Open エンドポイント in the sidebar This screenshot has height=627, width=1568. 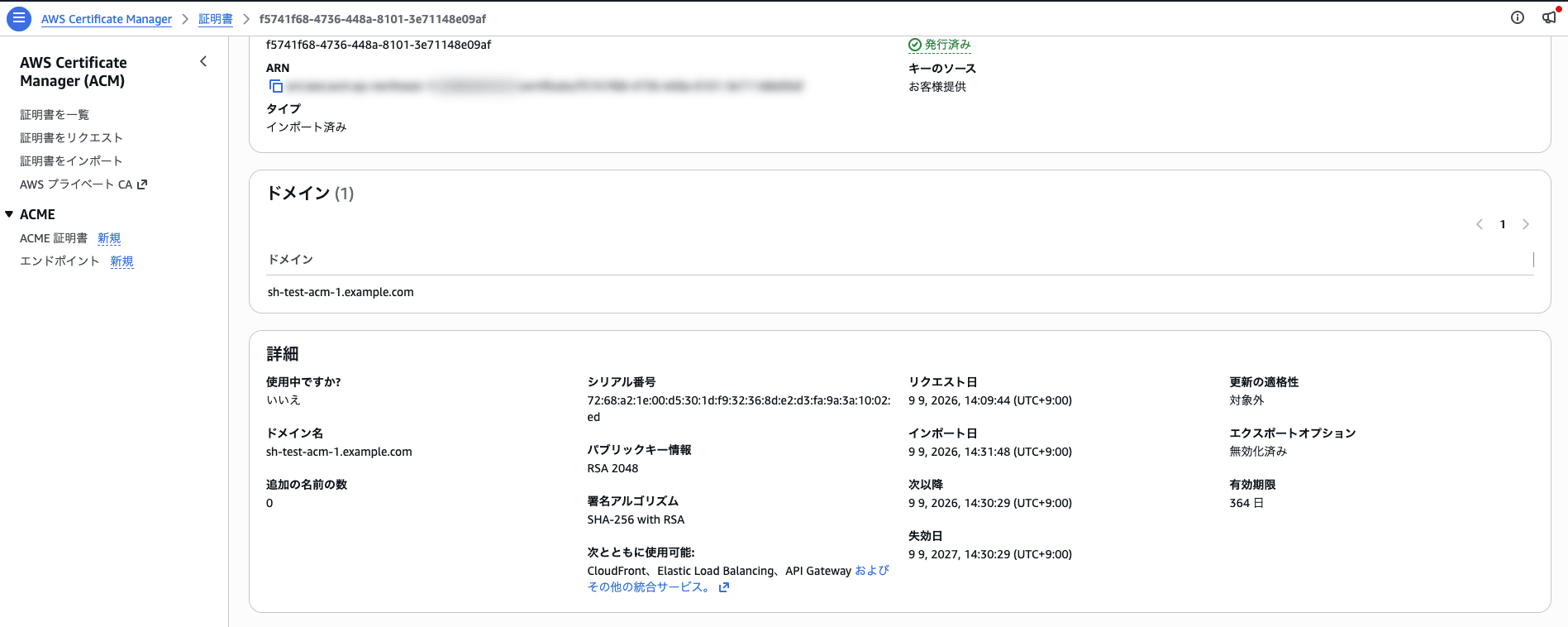(x=60, y=261)
